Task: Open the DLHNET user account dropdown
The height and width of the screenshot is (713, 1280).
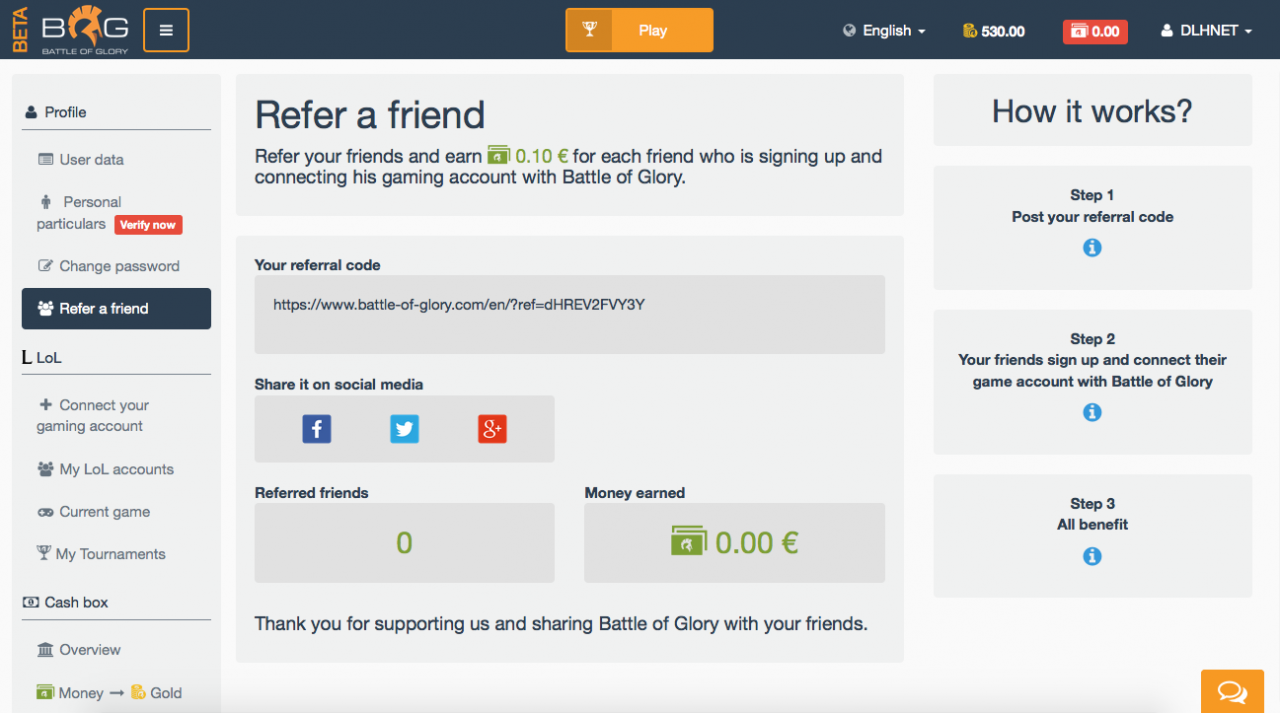Action: click(1206, 31)
